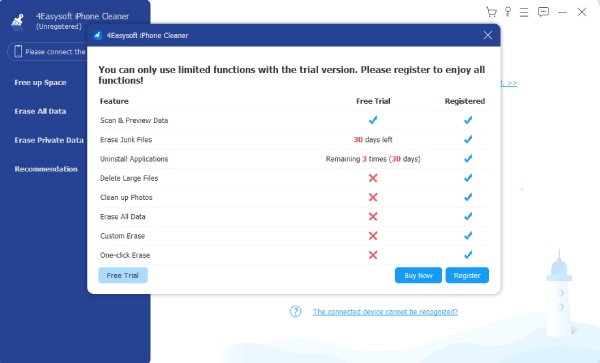Minimize the main iPhone Cleaner window

(x=562, y=12)
